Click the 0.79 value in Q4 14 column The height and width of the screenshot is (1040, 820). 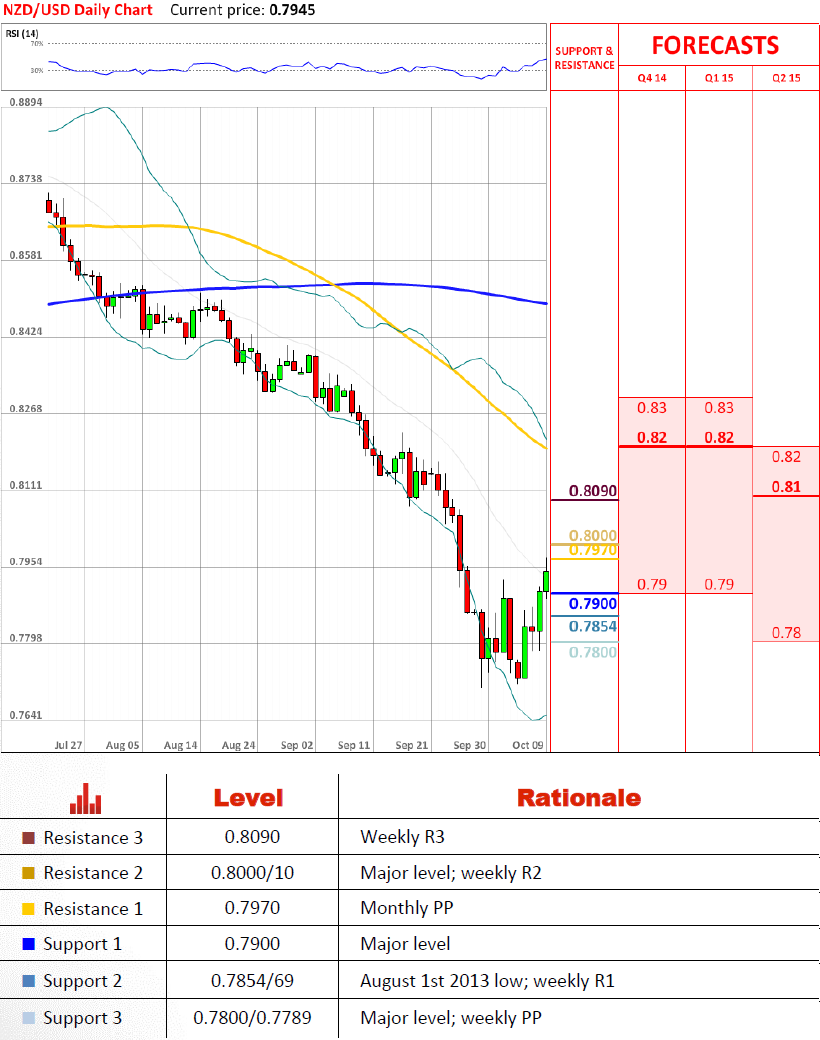pos(652,584)
